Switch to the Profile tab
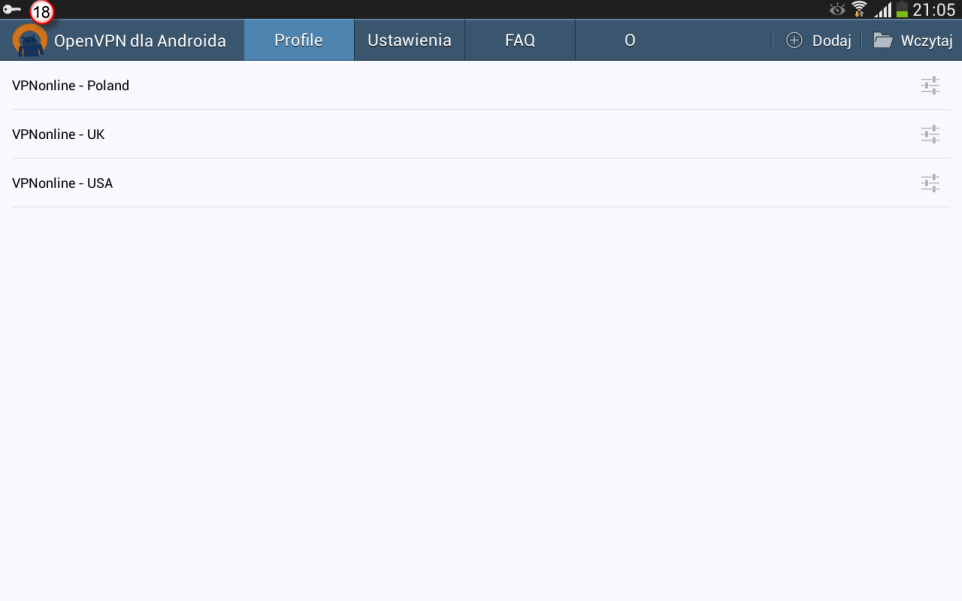The image size is (962, 601). tap(299, 40)
